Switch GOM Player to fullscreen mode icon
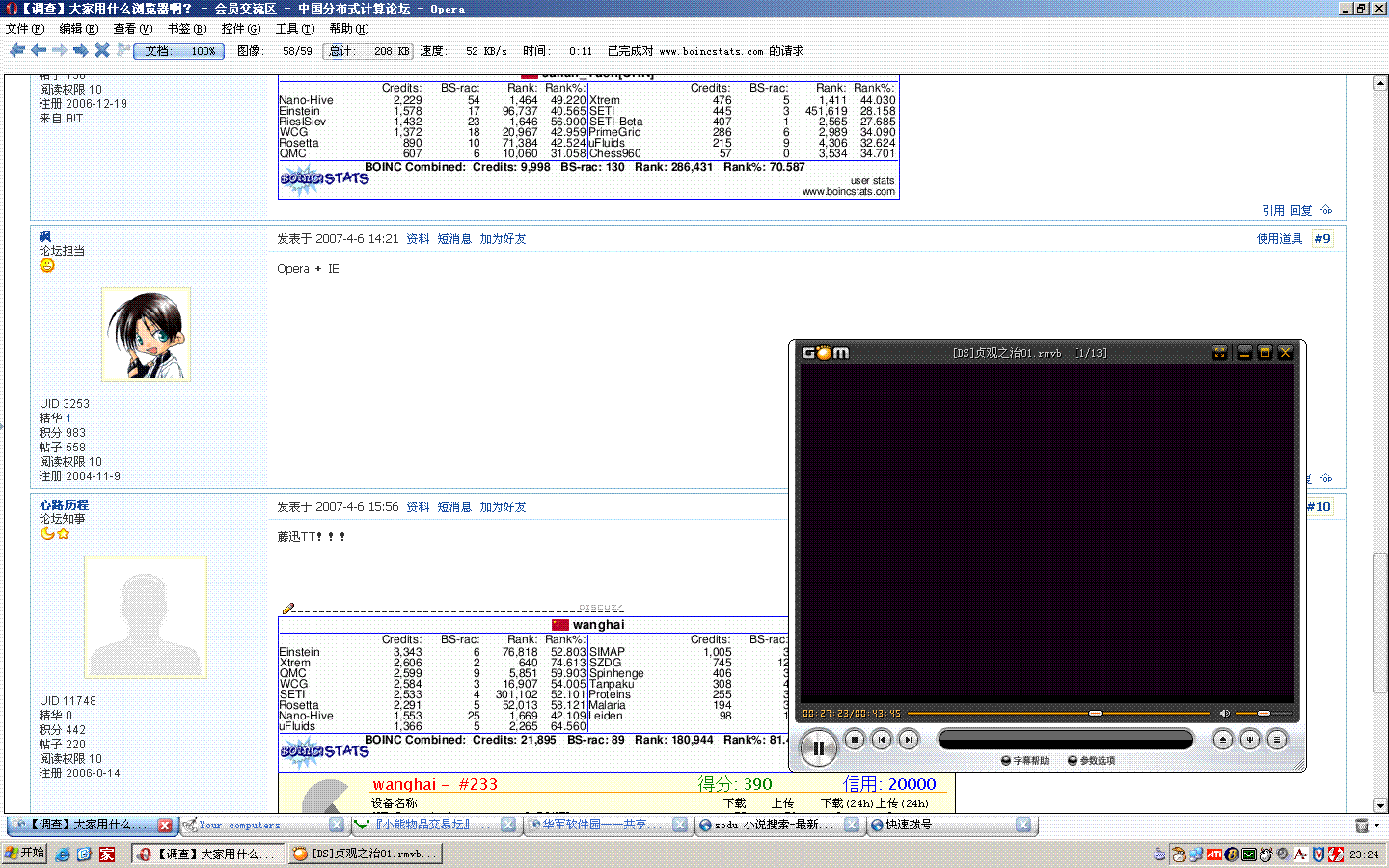Image resolution: width=1389 pixels, height=868 pixels. 1219,353
